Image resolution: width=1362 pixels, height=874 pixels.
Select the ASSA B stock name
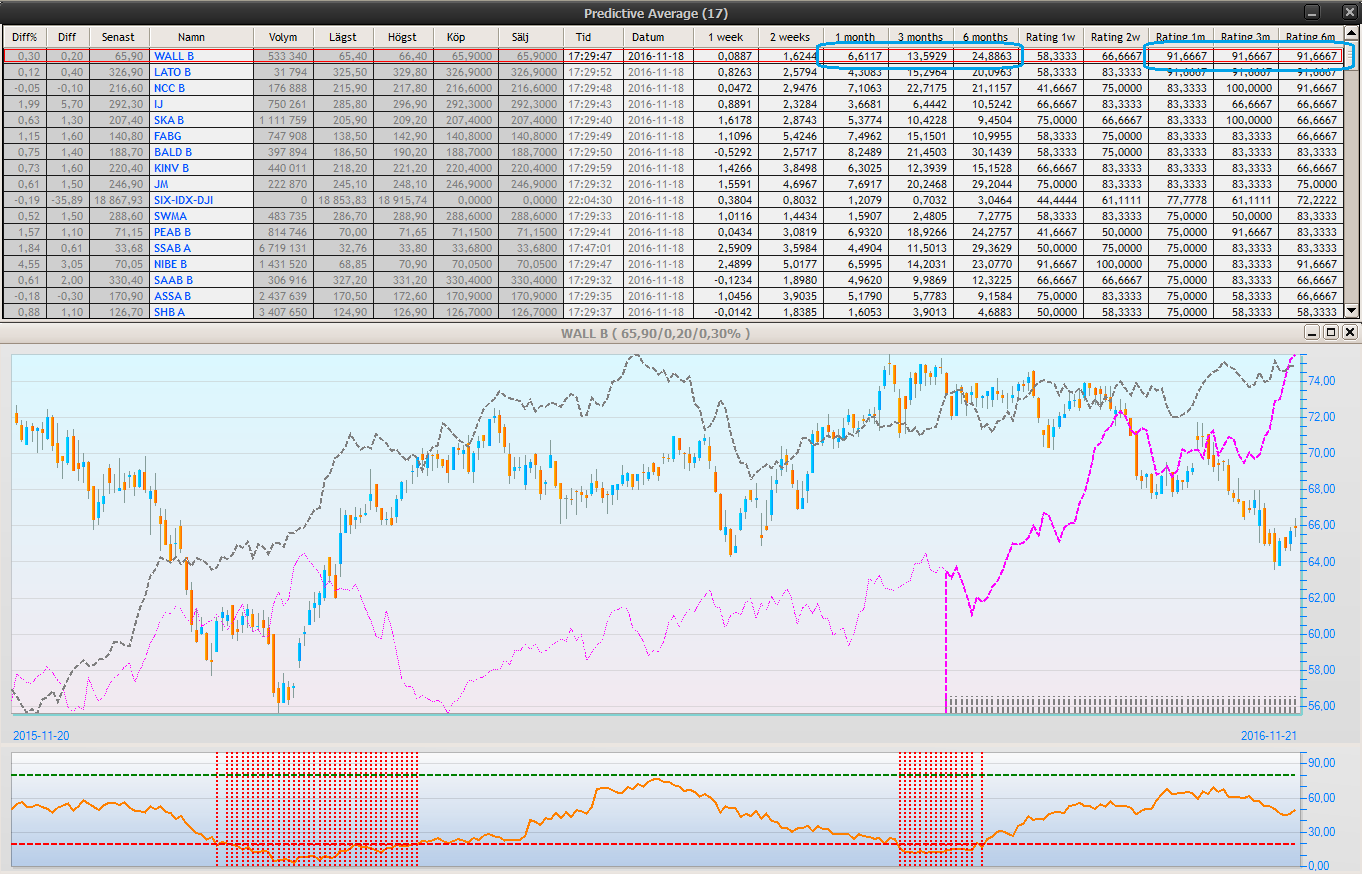point(172,296)
